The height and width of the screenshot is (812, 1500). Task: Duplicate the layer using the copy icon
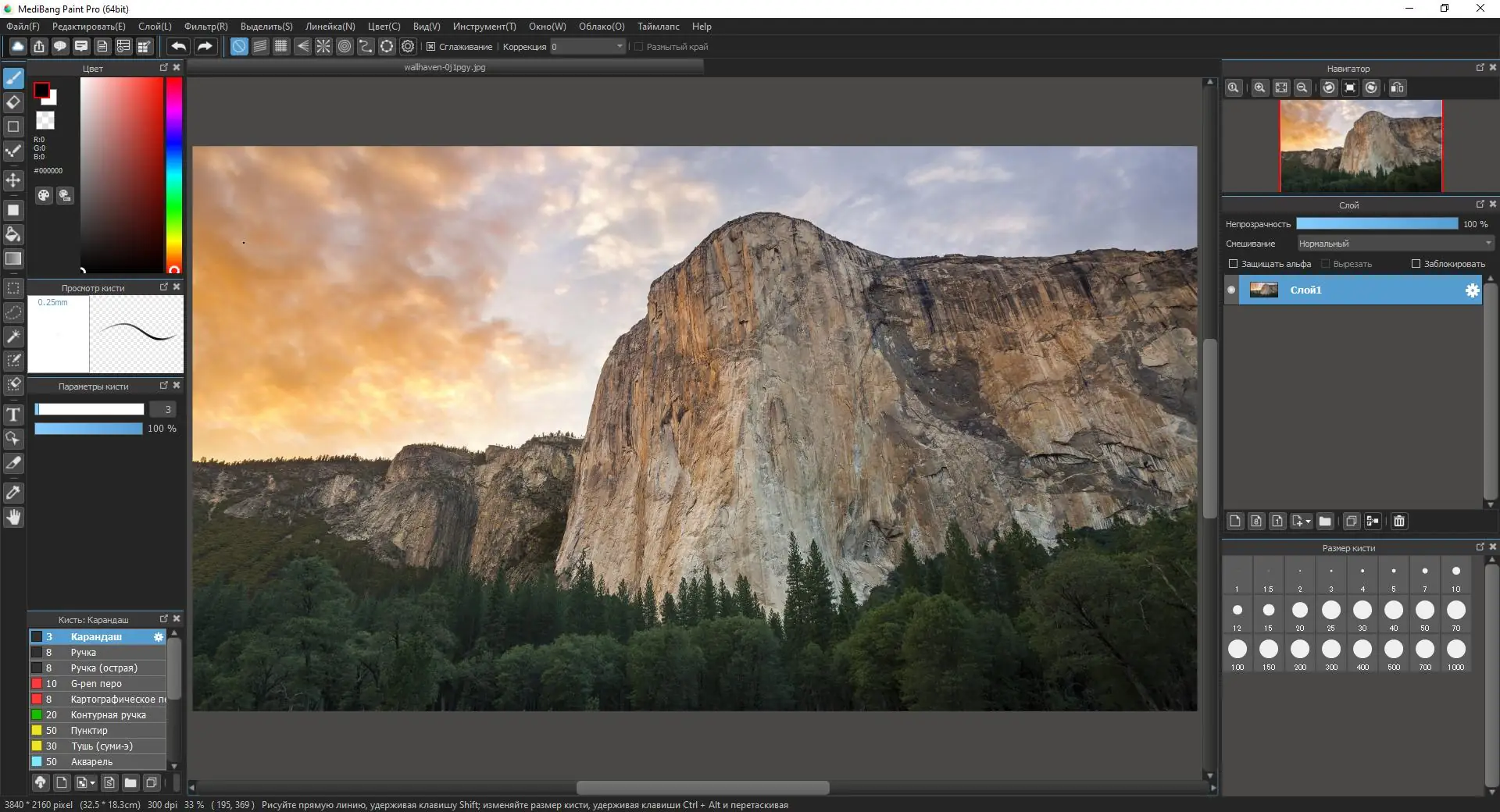point(1352,521)
